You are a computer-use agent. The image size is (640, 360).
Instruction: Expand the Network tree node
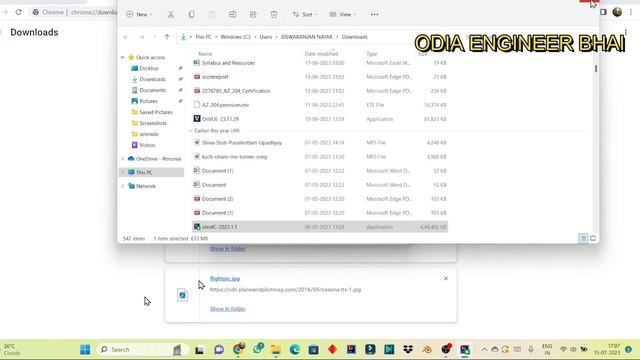click(122, 186)
